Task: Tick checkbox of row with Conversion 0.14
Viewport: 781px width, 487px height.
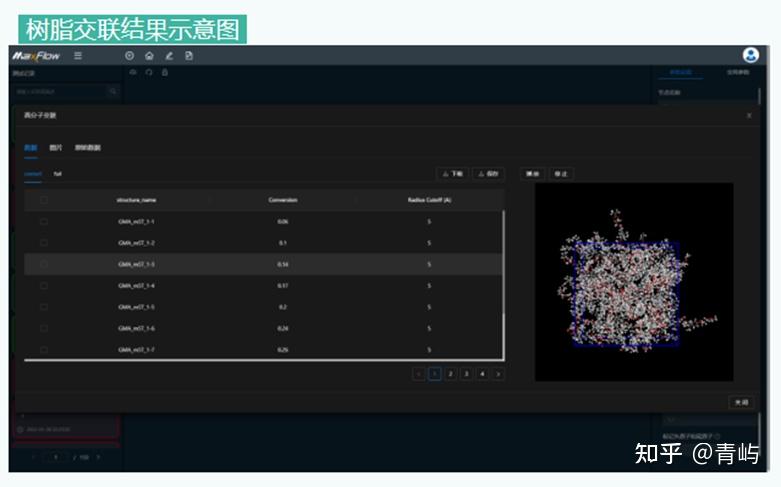Action: (x=44, y=264)
